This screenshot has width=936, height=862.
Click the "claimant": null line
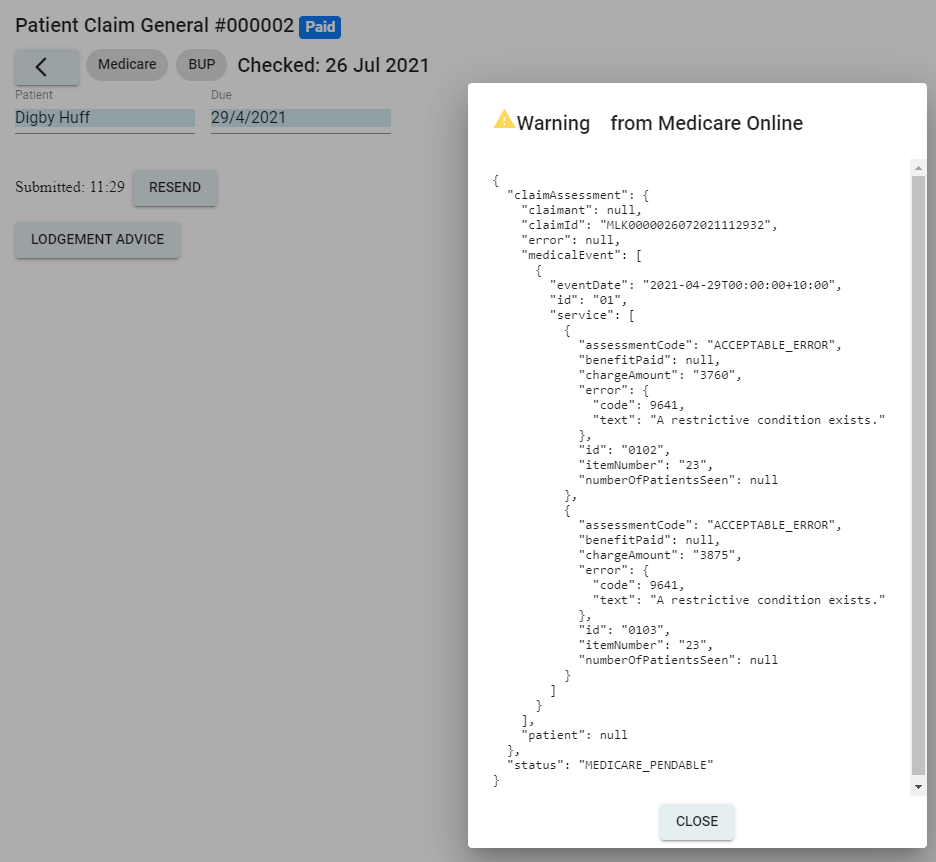(x=581, y=210)
